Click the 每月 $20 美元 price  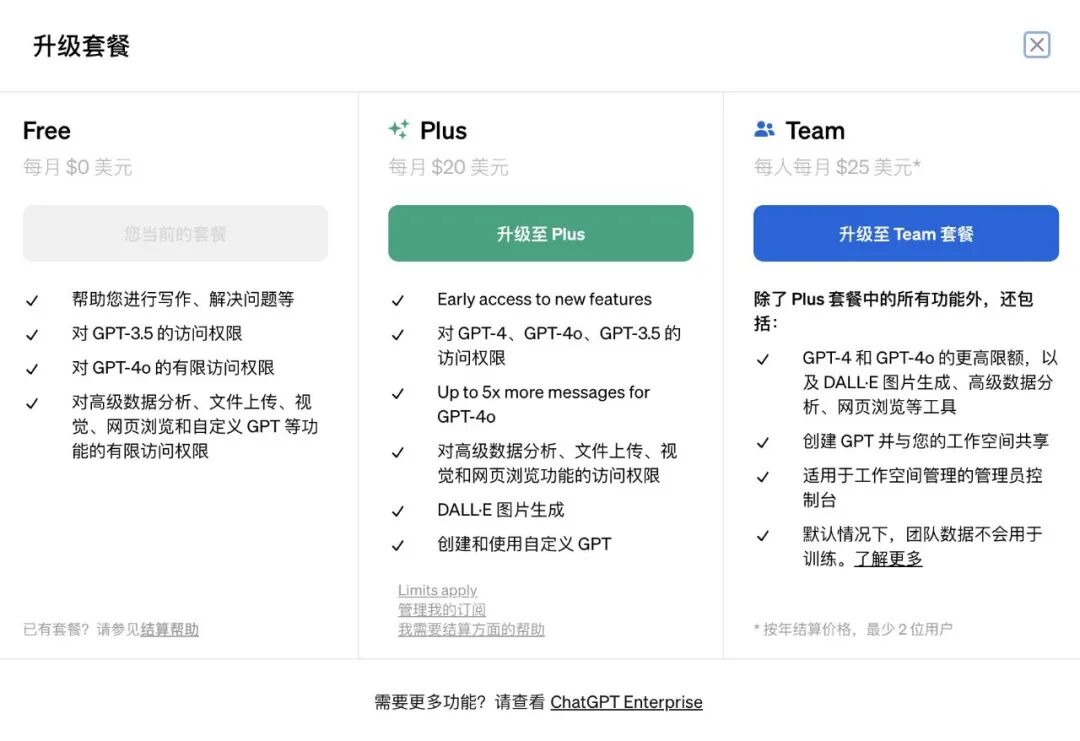[x=448, y=167]
